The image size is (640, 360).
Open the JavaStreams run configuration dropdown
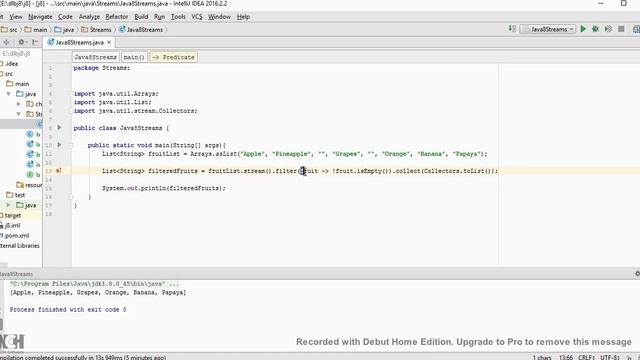548,29
